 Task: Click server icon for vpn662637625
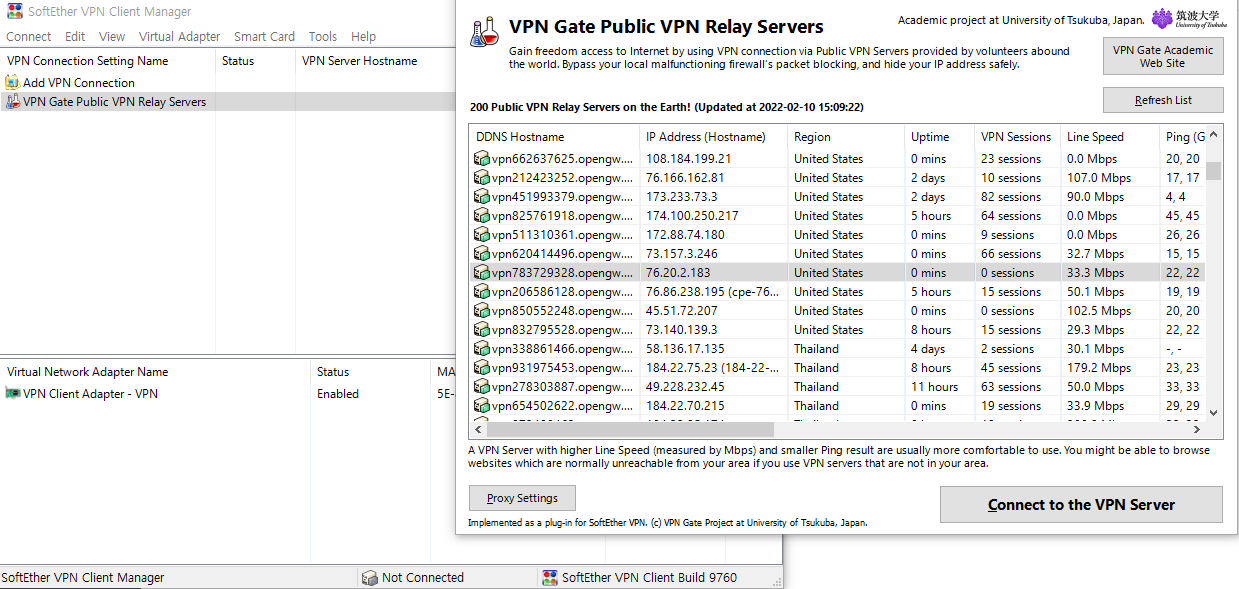pyautogui.click(x=482, y=159)
